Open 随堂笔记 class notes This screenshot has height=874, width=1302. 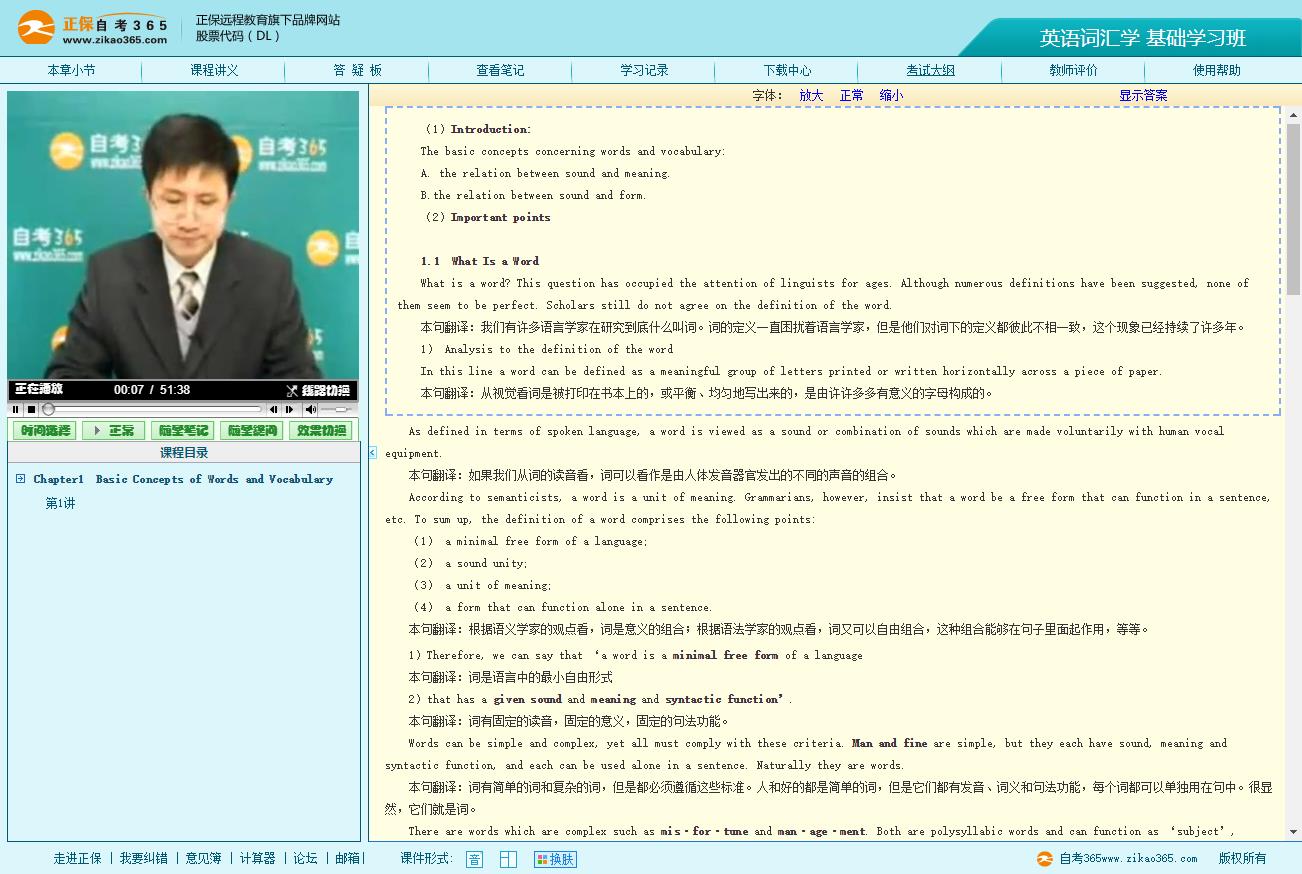182,430
